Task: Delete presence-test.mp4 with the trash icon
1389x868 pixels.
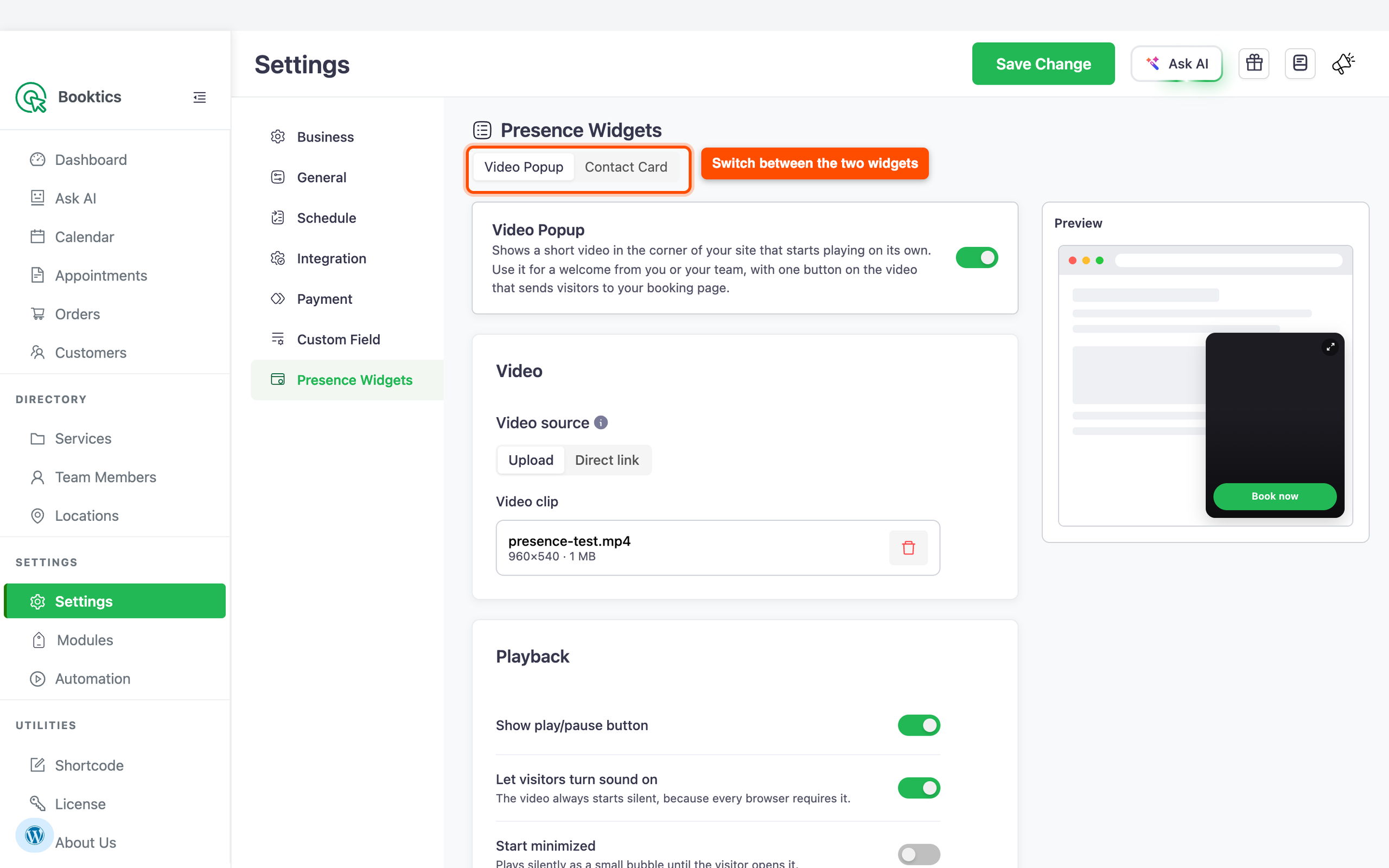Action: [x=908, y=548]
